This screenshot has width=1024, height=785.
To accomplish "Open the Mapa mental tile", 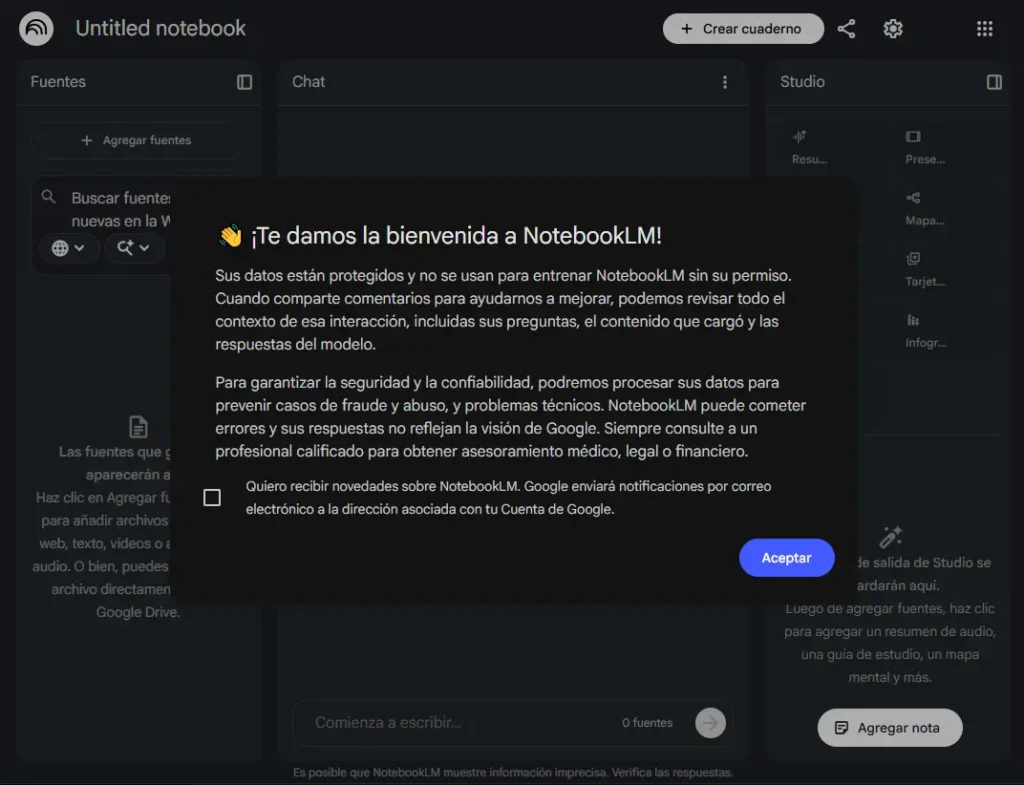I will (x=925, y=208).
